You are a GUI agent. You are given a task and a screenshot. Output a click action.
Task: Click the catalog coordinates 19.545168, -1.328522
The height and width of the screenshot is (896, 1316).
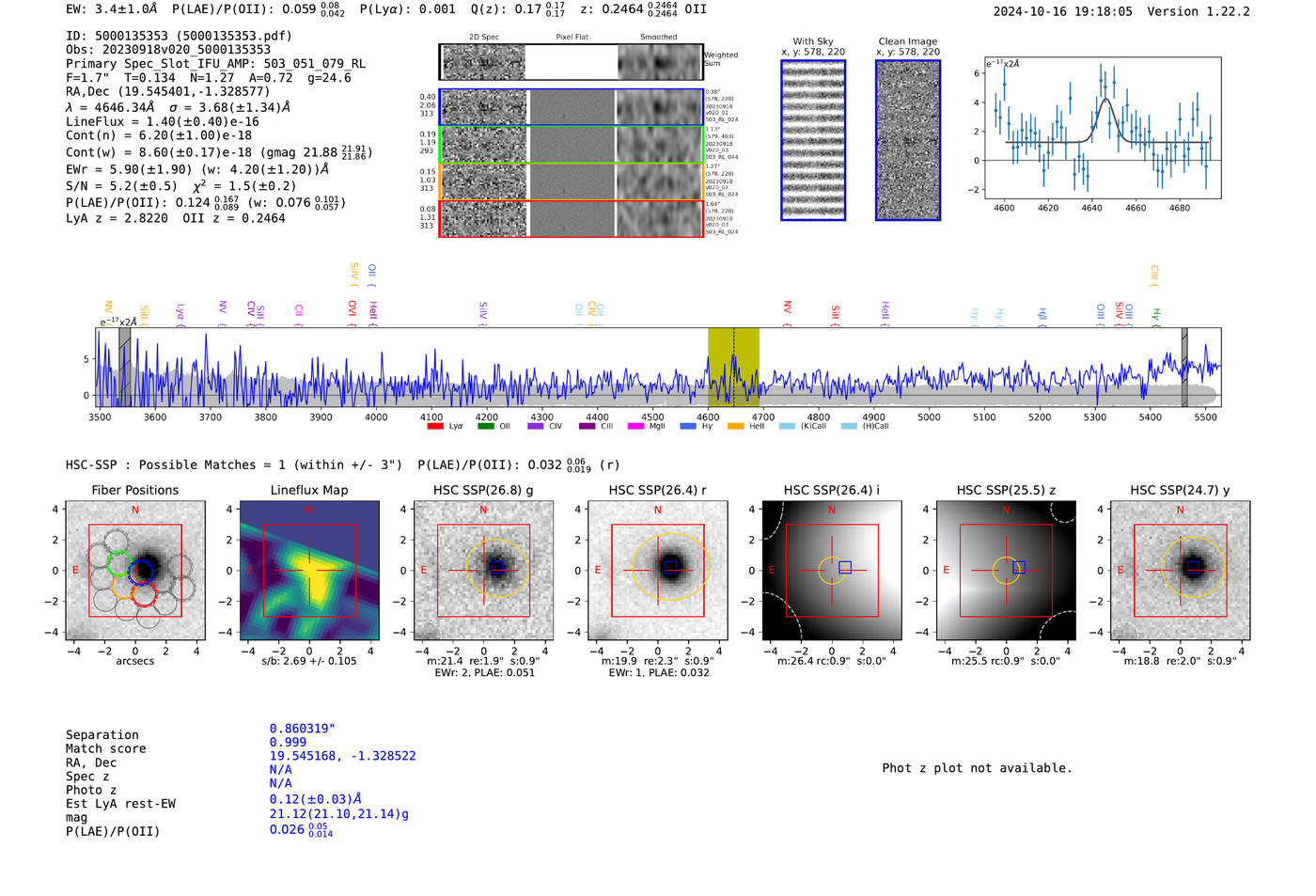click(x=342, y=756)
